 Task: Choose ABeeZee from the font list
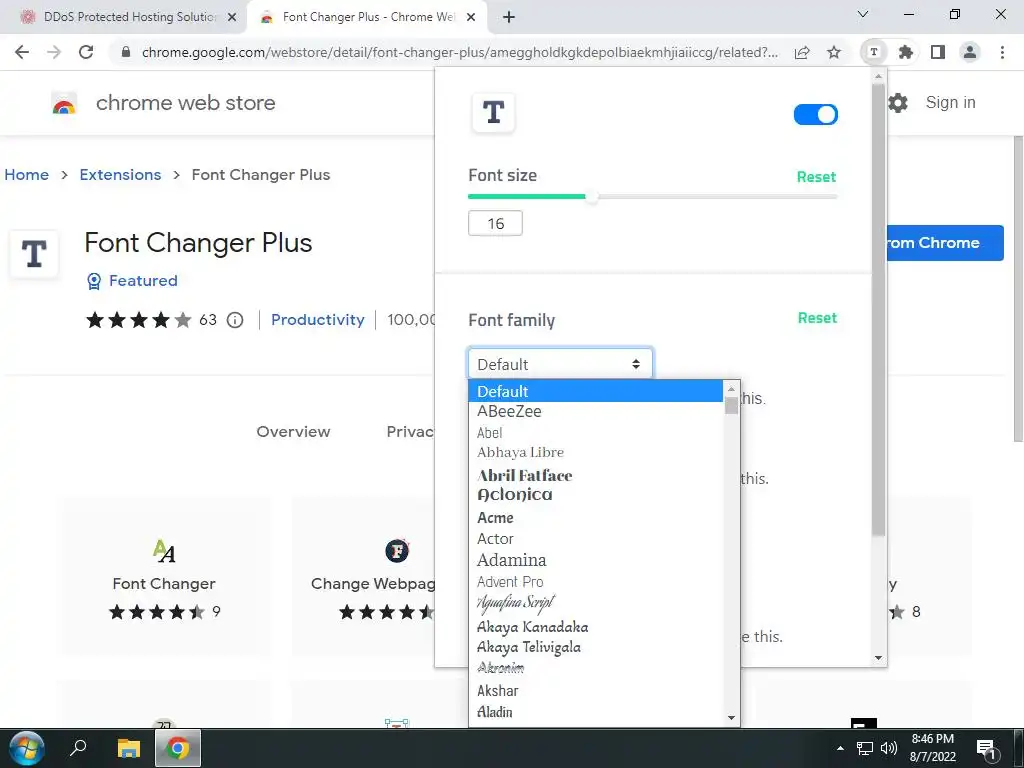pos(596,411)
